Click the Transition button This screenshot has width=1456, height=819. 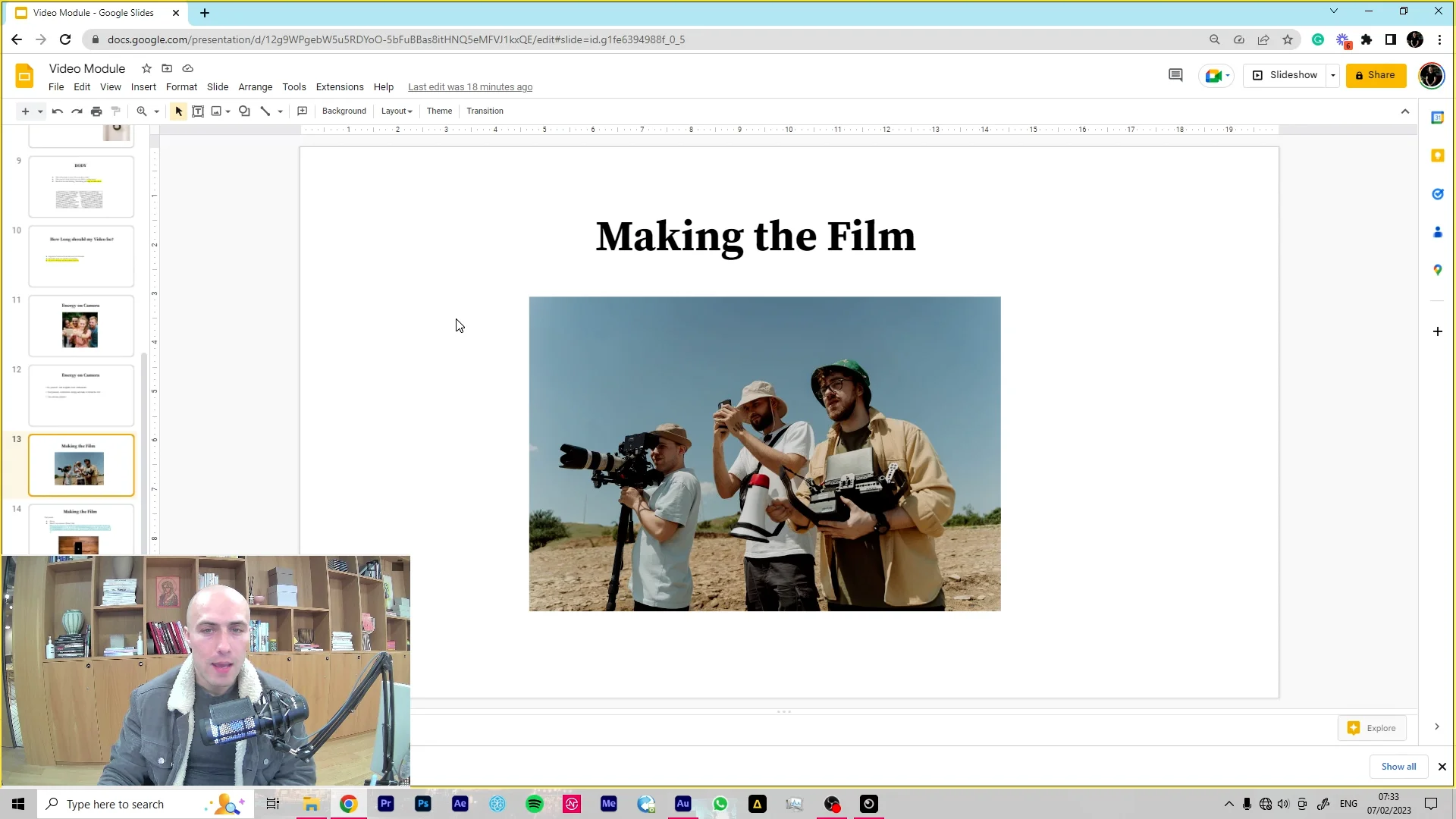[x=485, y=111]
